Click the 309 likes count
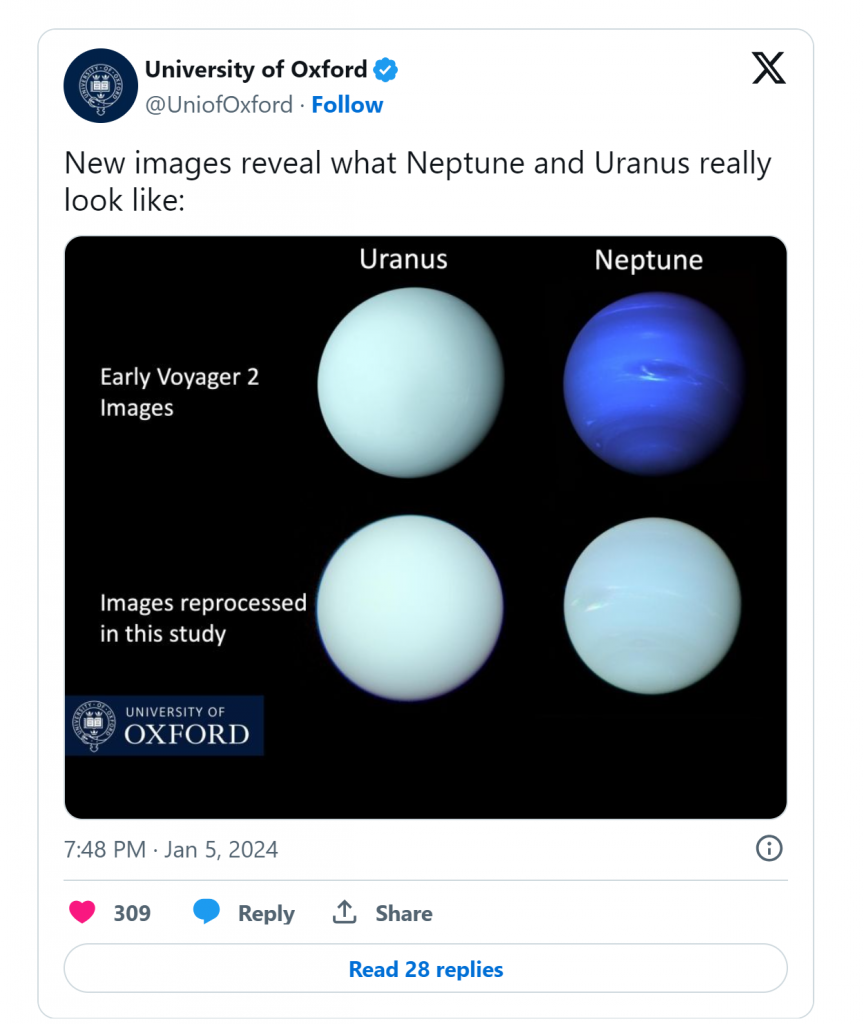The width and height of the screenshot is (864, 1024). pyautogui.click(x=132, y=913)
